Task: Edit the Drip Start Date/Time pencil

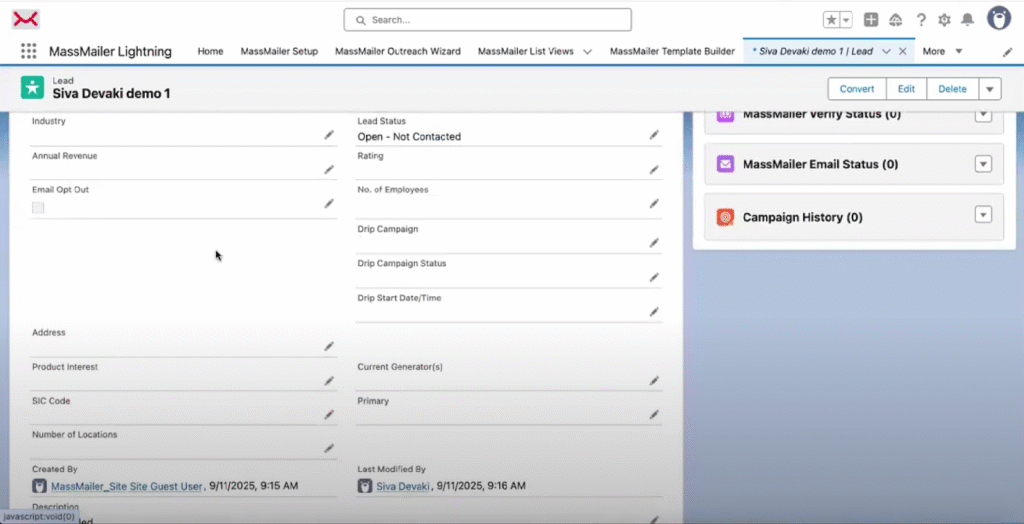Action: [654, 312]
